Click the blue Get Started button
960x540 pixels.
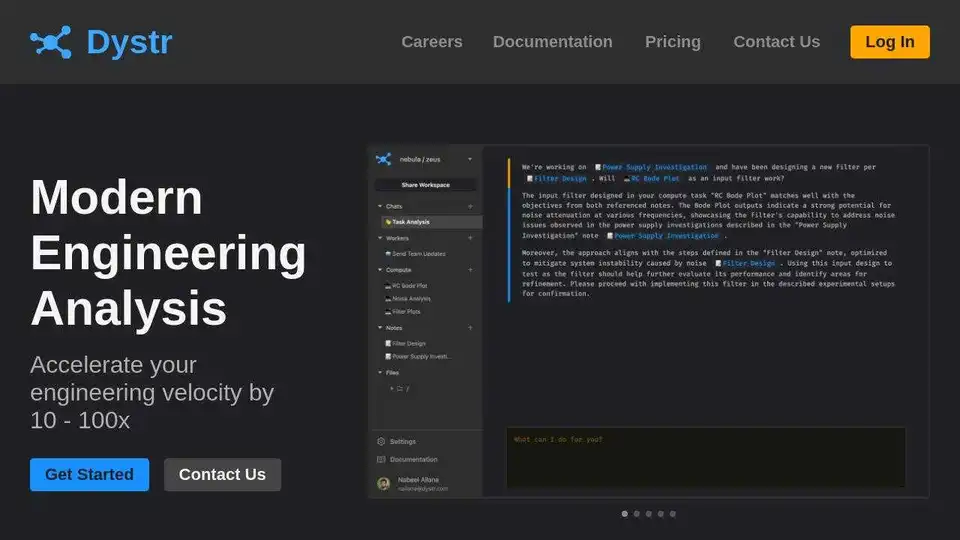(x=89, y=474)
